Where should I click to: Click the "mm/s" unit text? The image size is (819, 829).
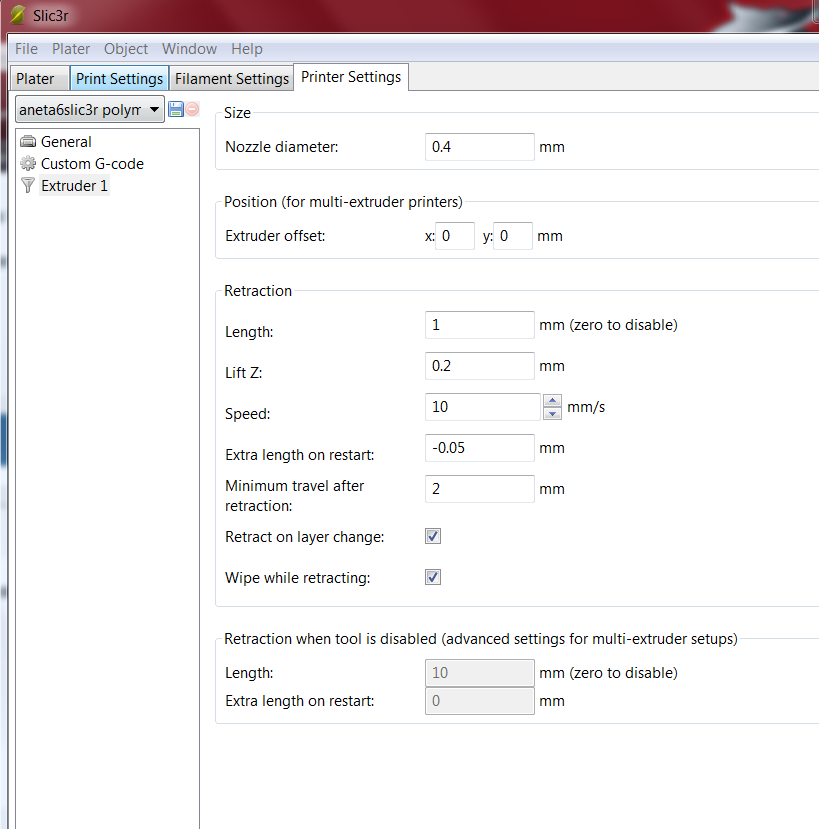[586, 407]
